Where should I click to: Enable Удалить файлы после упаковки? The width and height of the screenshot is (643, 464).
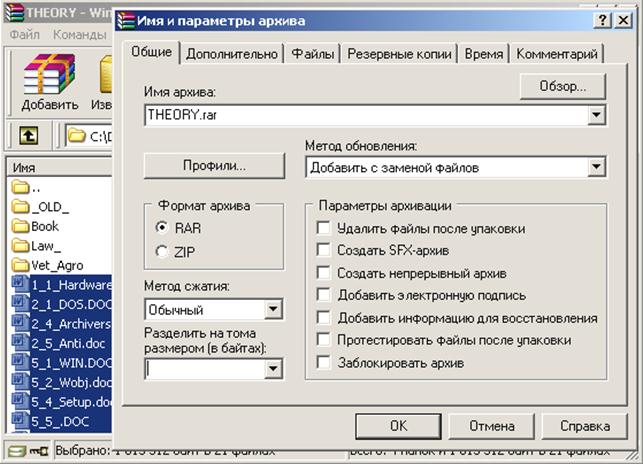pyautogui.click(x=324, y=228)
